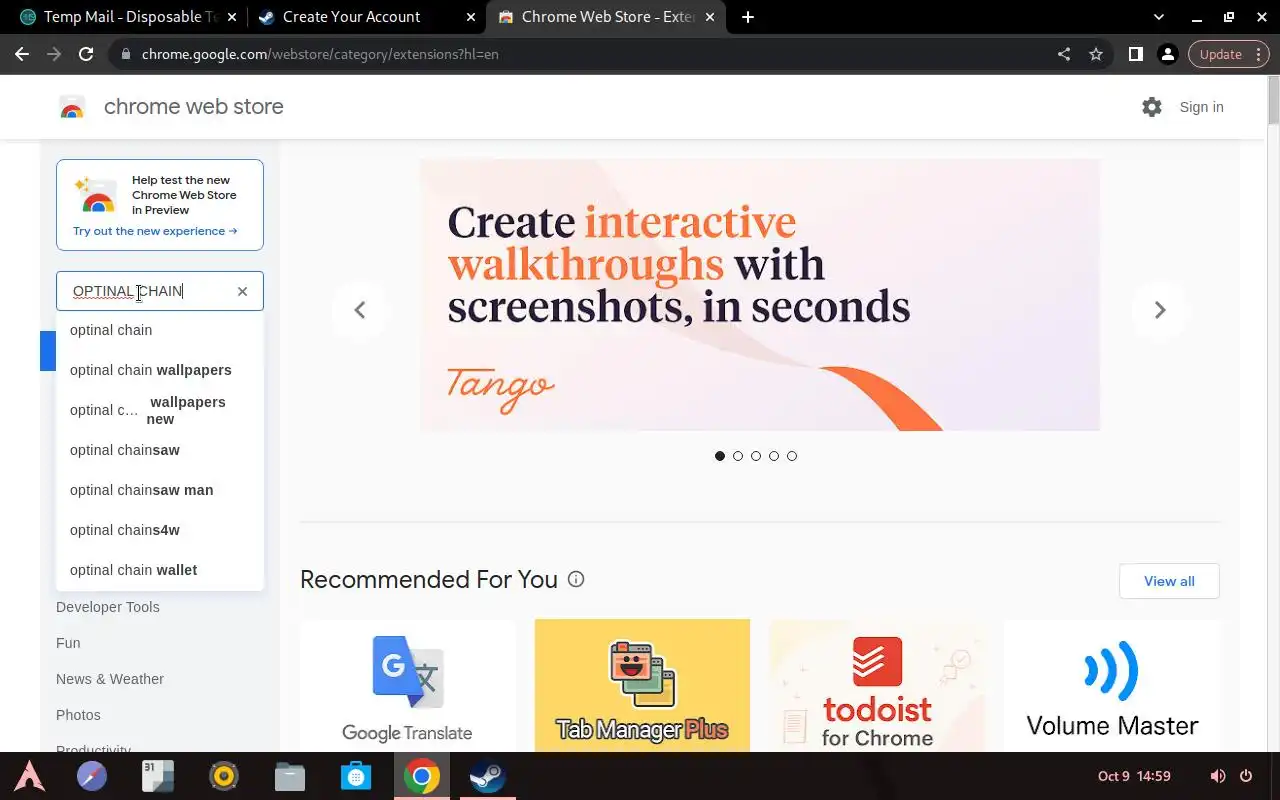1280x800 pixels.
Task: Open Arch-style launcher icon in taskbar
Action: click(29, 776)
